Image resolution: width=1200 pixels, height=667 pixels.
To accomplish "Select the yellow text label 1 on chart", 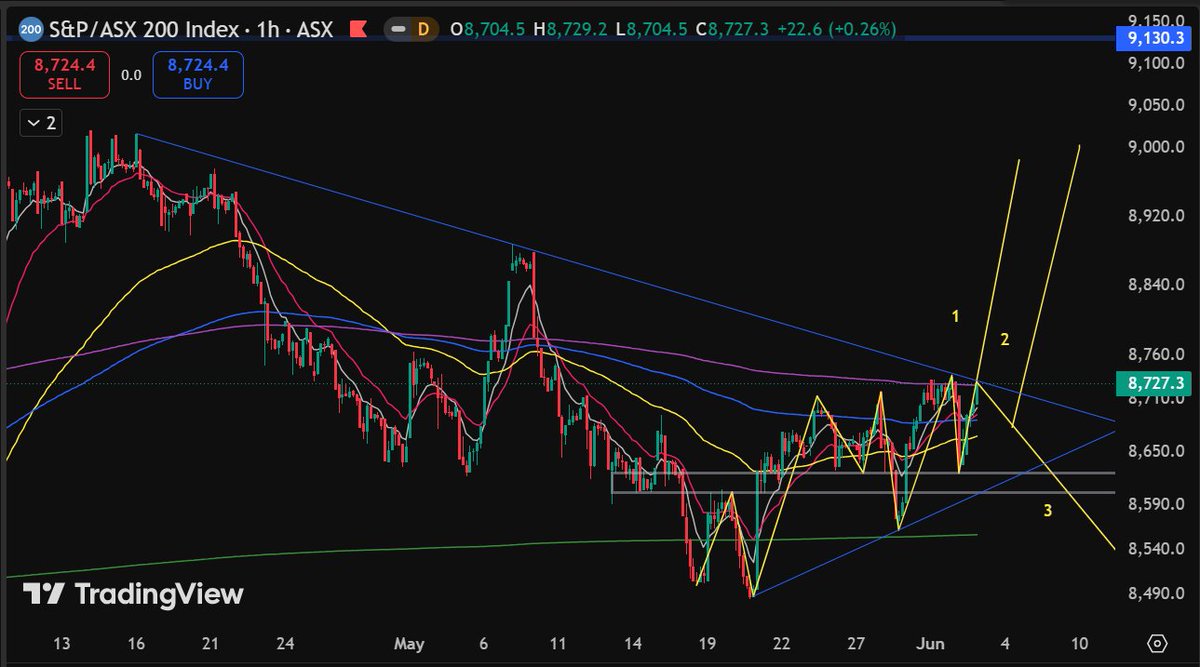I will pyautogui.click(x=956, y=316).
